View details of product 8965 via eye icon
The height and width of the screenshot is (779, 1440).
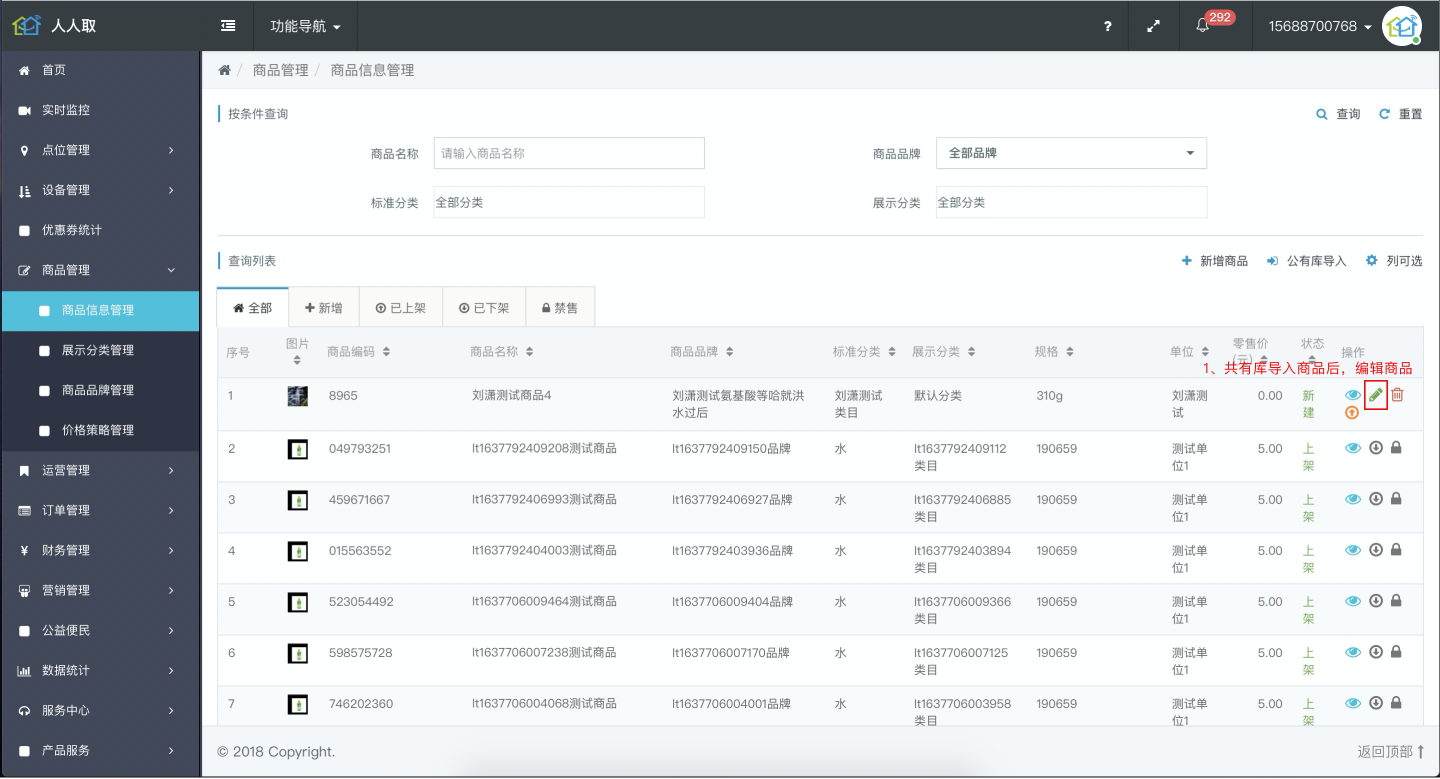click(1353, 395)
